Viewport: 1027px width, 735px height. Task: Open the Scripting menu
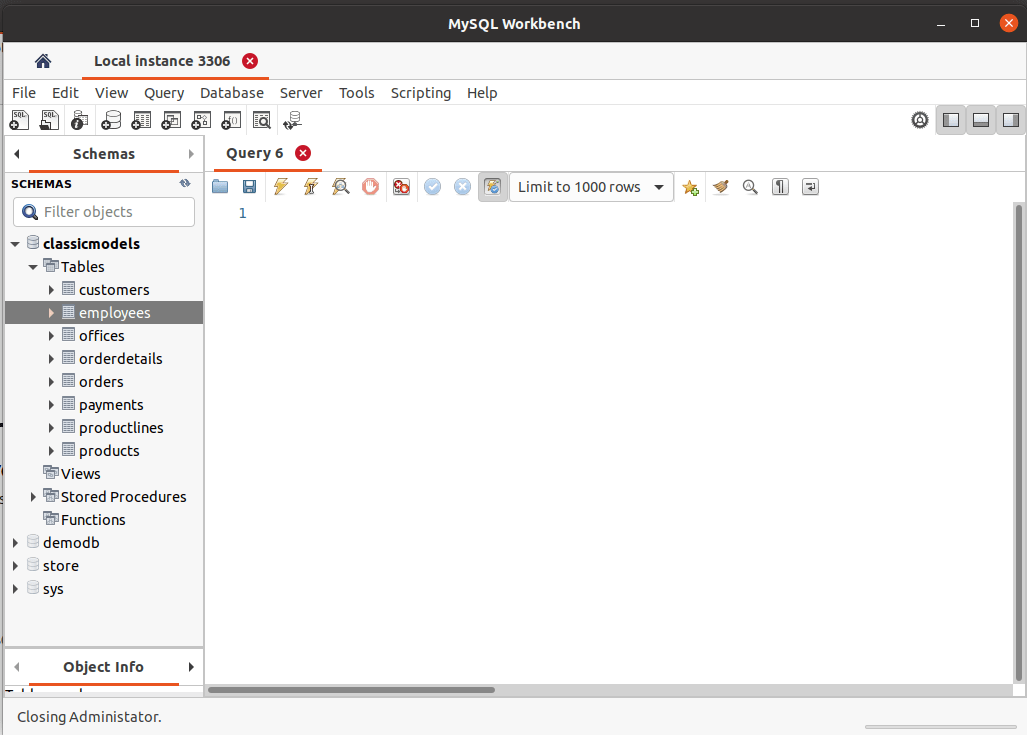420,93
